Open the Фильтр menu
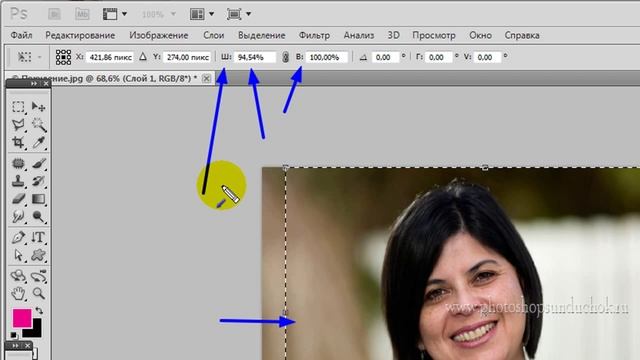 tap(314, 36)
